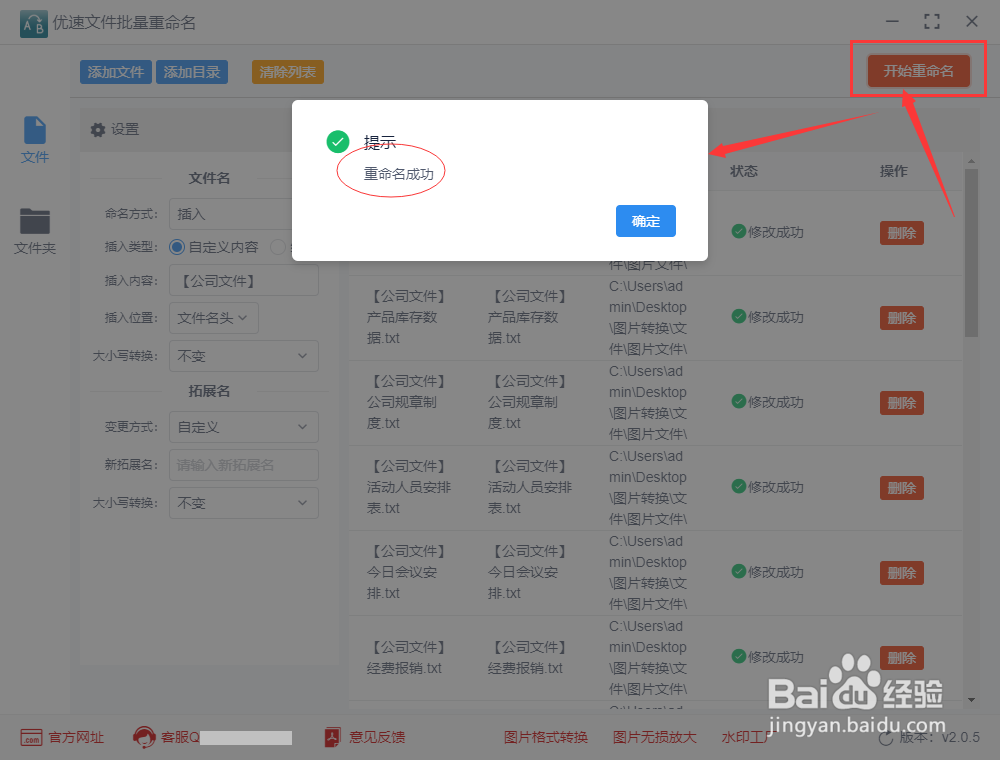This screenshot has height=760, width=1000.
Task: Click the 操作 column header
Action: click(x=893, y=171)
